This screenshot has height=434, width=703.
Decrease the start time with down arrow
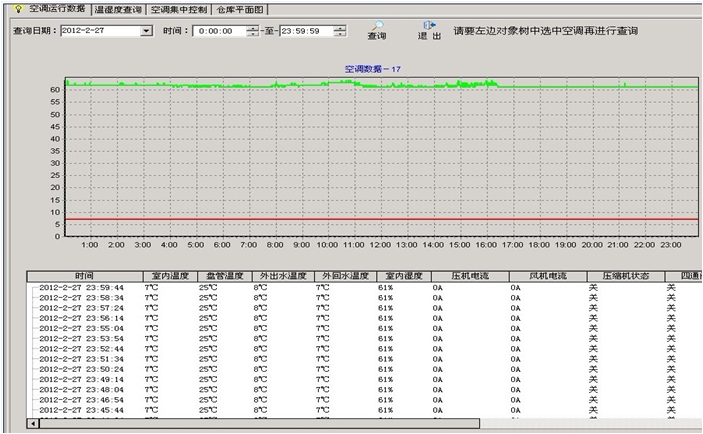pos(252,35)
